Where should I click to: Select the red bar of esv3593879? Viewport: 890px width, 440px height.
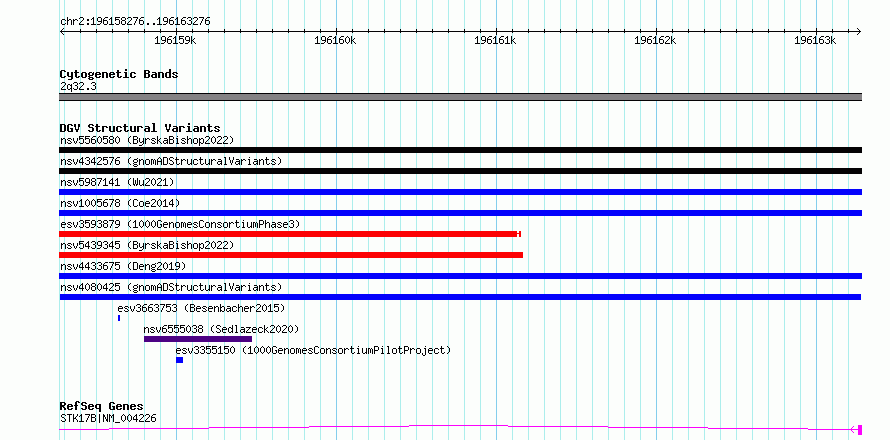tap(288, 234)
